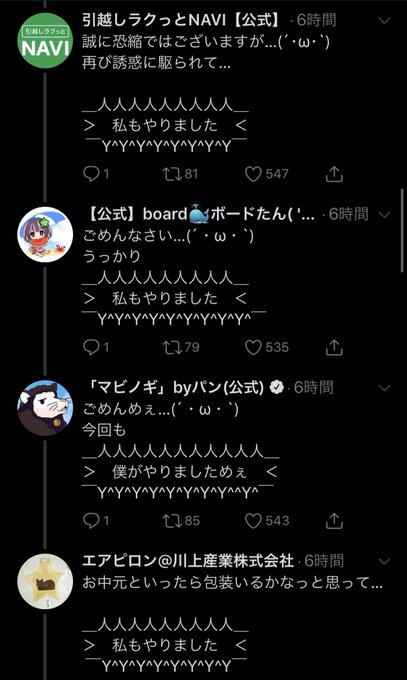Image resolution: width=407 pixels, height=680 pixels.
Task: Open 引越しラクっとNAVI green profile avatar
Action: tap(45, 41)
